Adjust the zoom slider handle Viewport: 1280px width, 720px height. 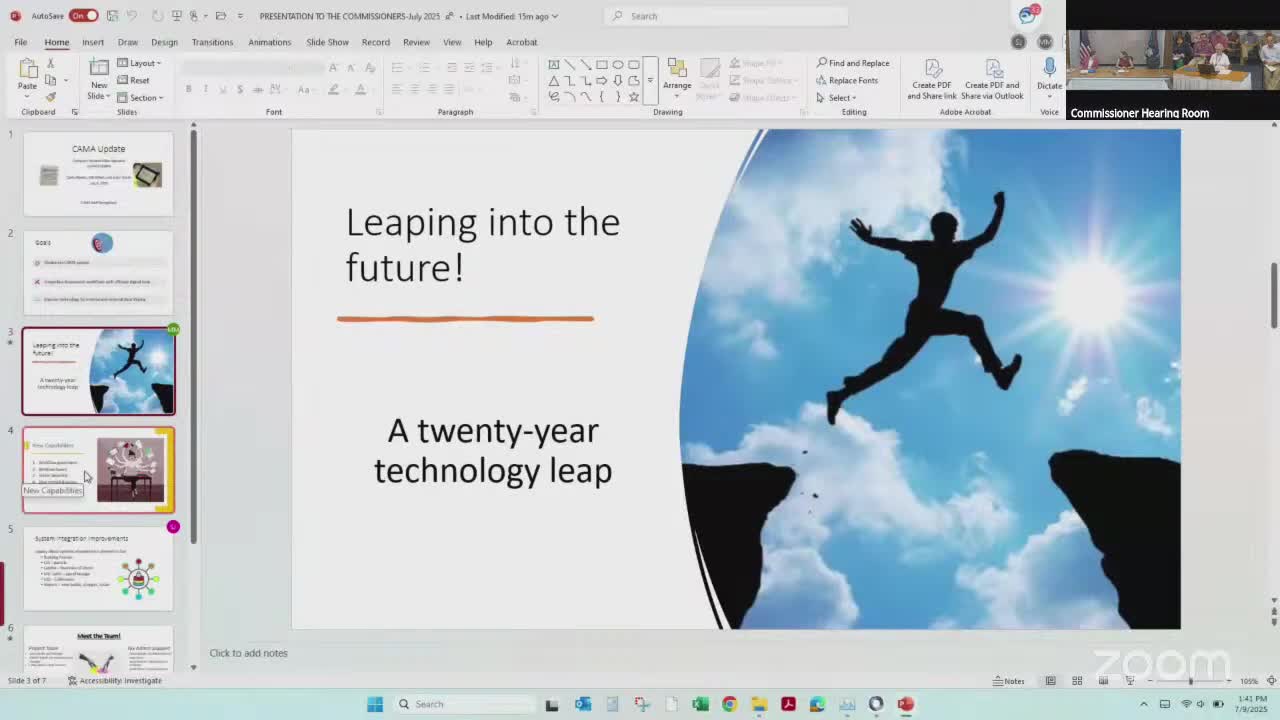pyautogui.click(x=1190, y=681)
